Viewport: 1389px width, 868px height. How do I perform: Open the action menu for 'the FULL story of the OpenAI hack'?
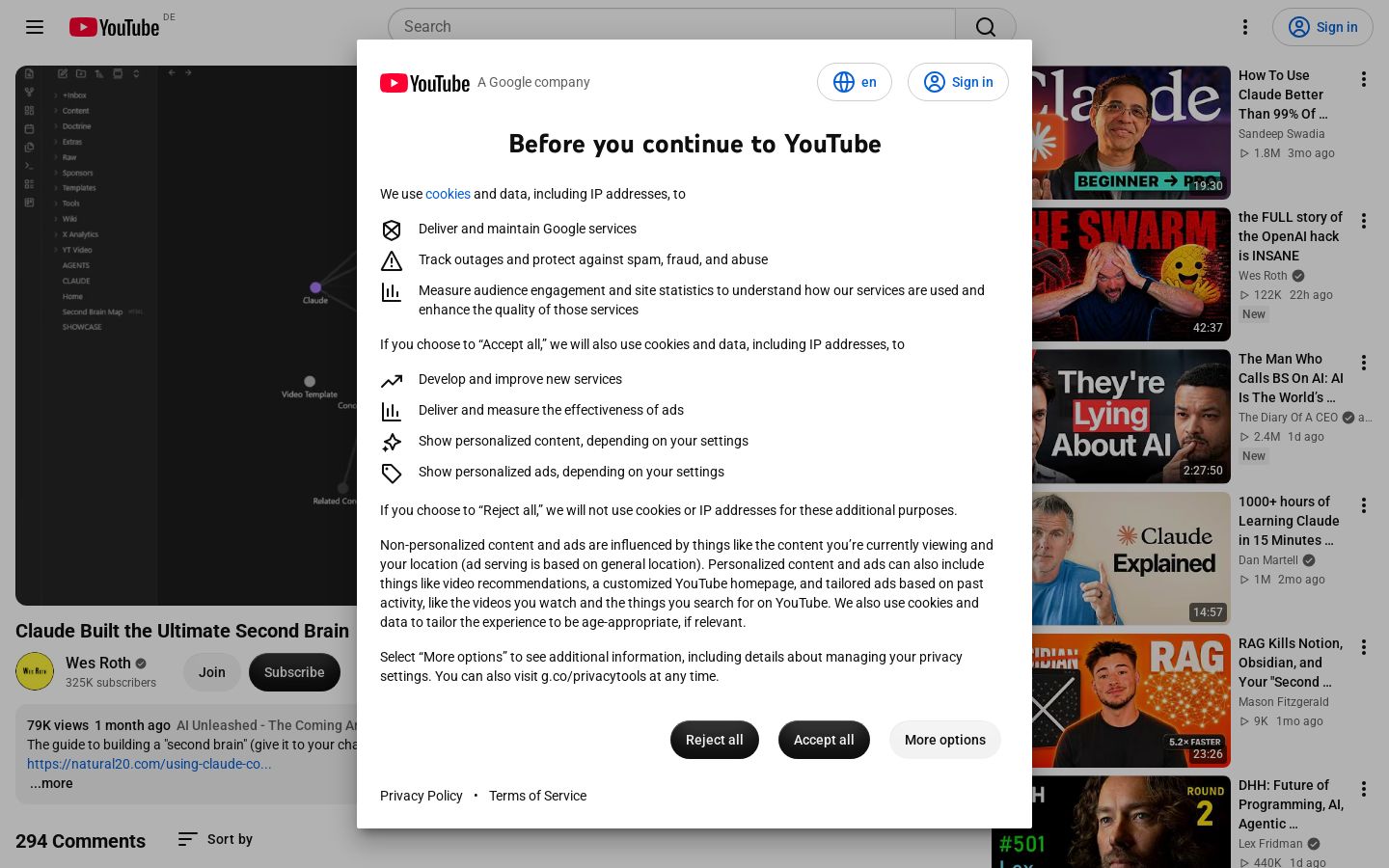(x=1364, y=221)
